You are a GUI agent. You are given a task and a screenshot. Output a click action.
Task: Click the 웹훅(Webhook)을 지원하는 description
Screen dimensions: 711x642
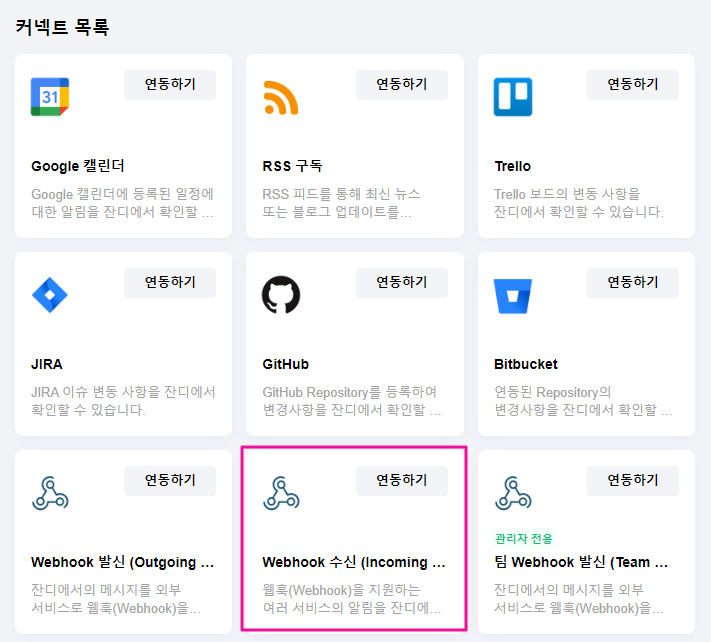[352, 599]
